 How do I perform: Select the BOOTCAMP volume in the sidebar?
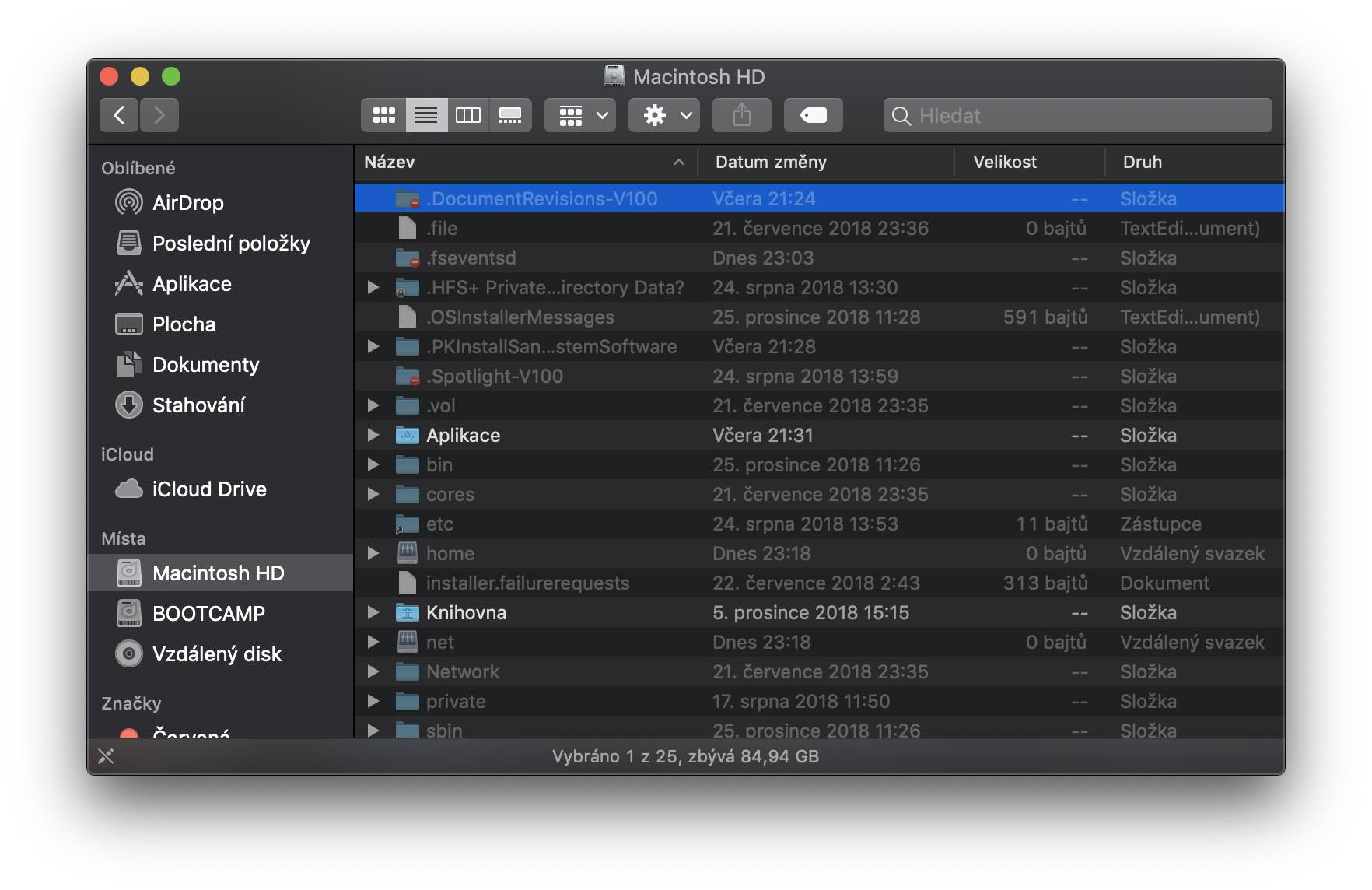tap(221, 614)
